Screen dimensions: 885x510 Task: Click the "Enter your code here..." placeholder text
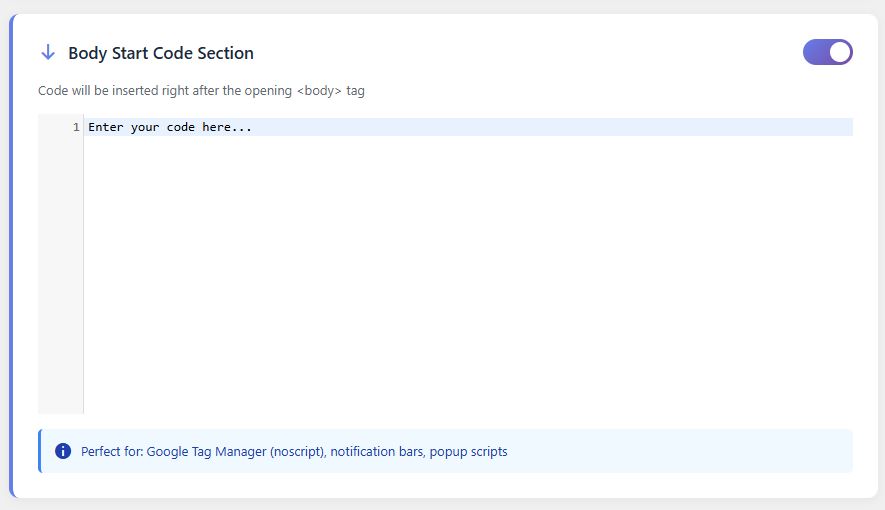pos(170,127)
